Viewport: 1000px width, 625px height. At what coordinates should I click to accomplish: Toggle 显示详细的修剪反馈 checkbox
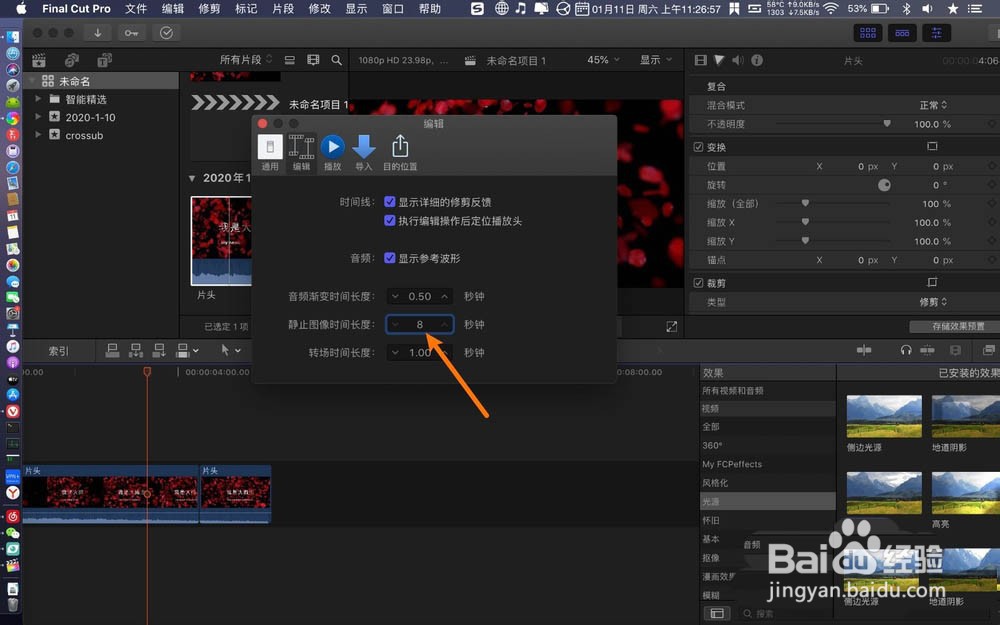[390, 202]
